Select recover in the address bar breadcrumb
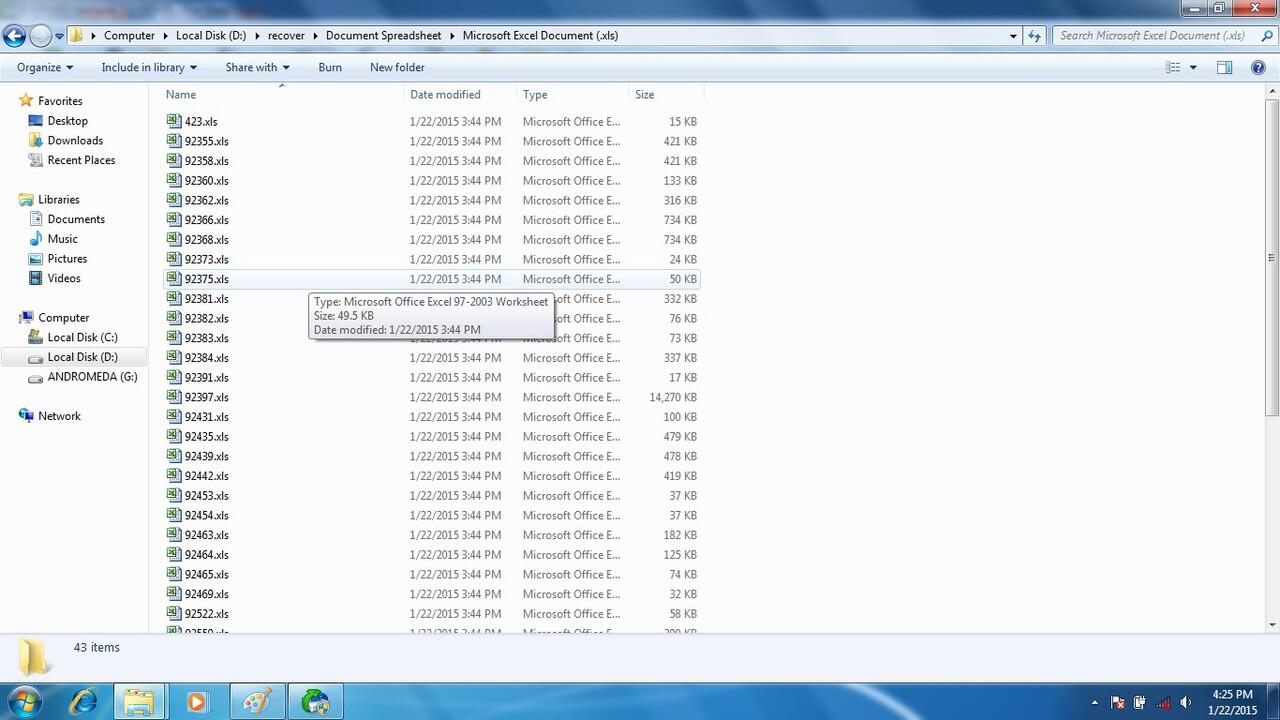The height and width of the screenshot is (720, 1280). (x=286, y=35)
